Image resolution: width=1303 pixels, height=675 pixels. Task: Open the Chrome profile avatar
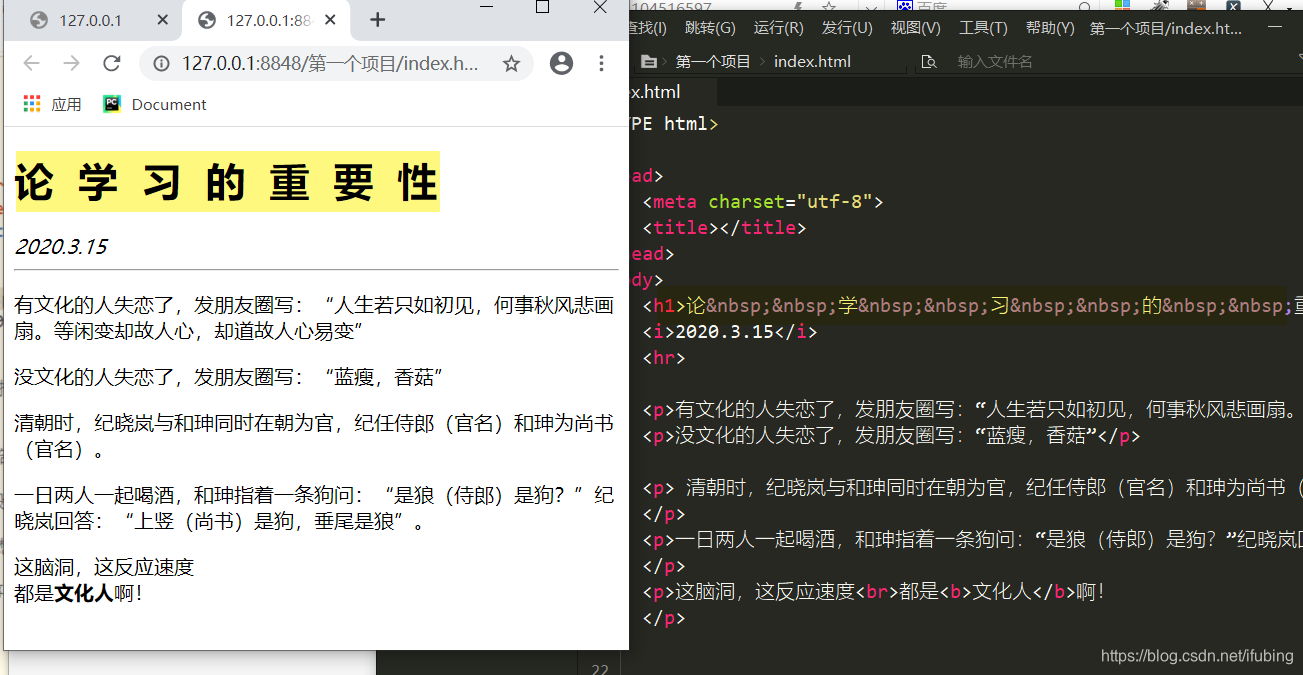point(562,64)
